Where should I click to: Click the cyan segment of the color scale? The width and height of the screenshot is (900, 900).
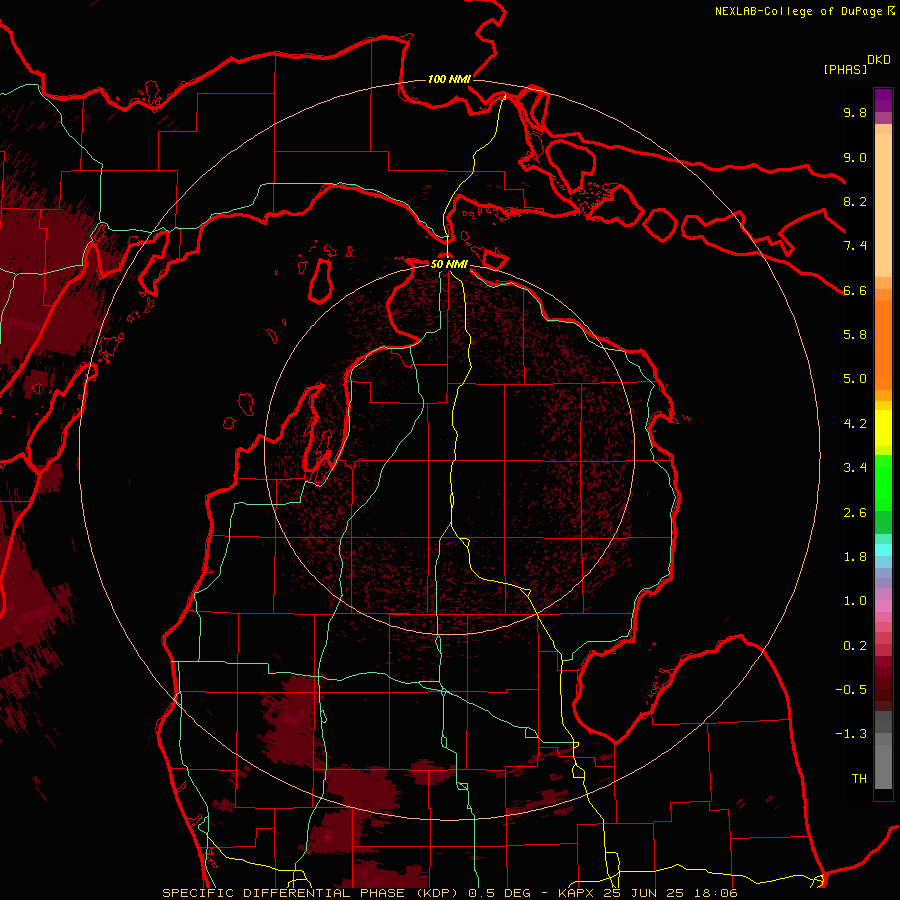[883, 550]
